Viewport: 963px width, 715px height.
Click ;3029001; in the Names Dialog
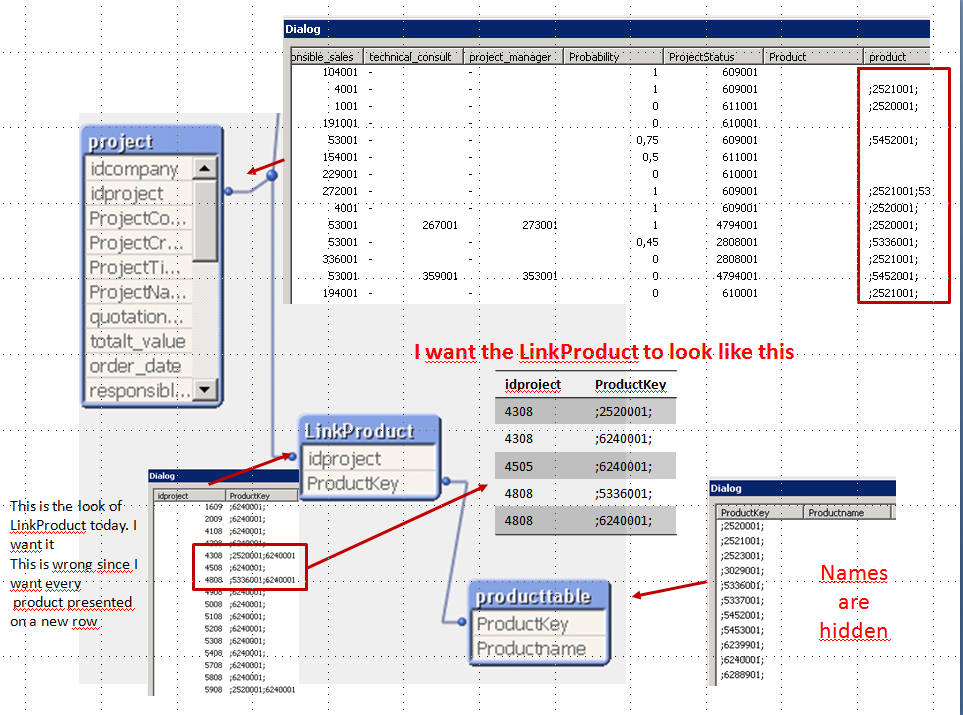742,570
